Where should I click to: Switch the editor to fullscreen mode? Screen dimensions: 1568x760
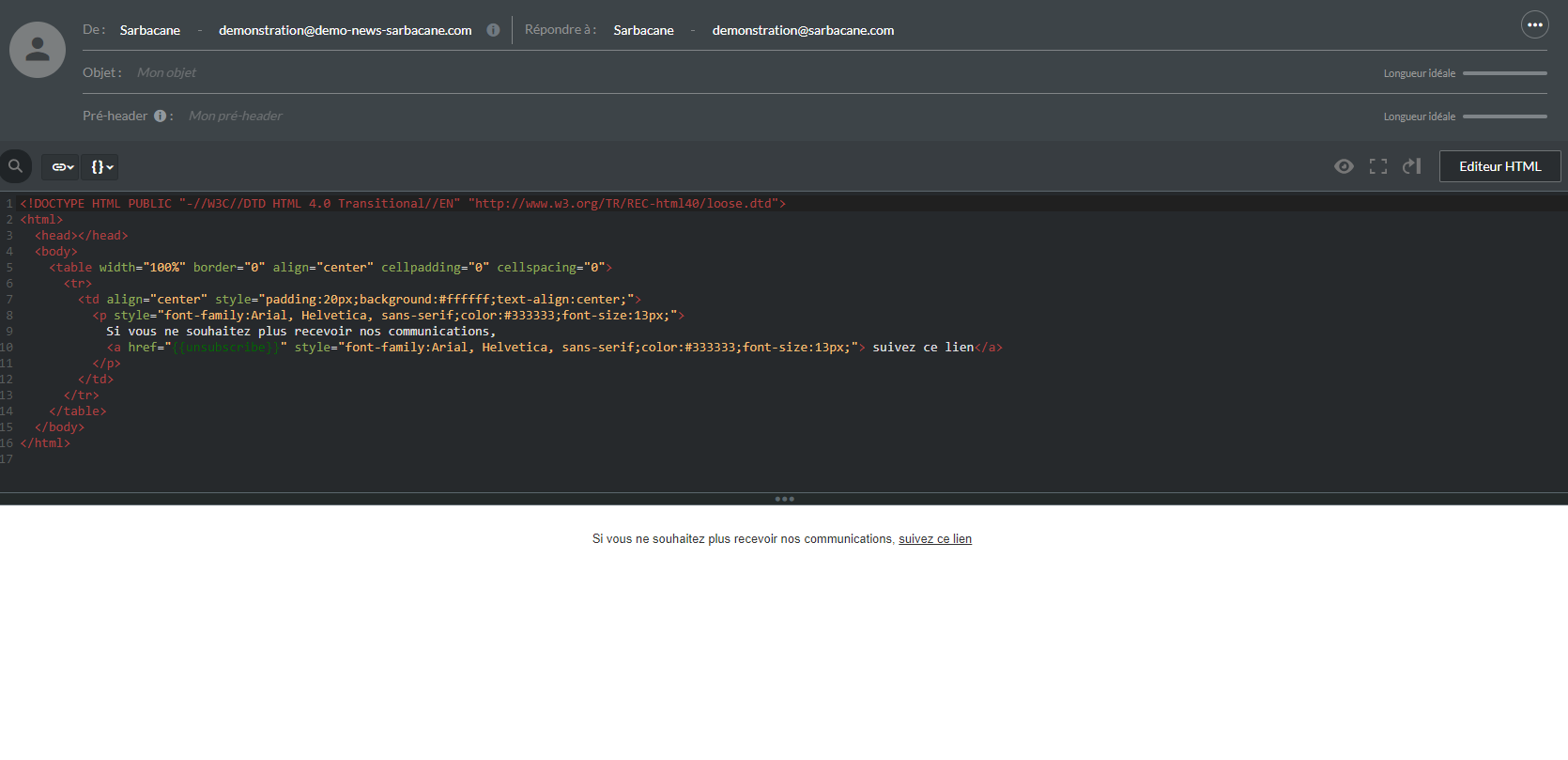pyautogui.click(x=1378, y=166)
